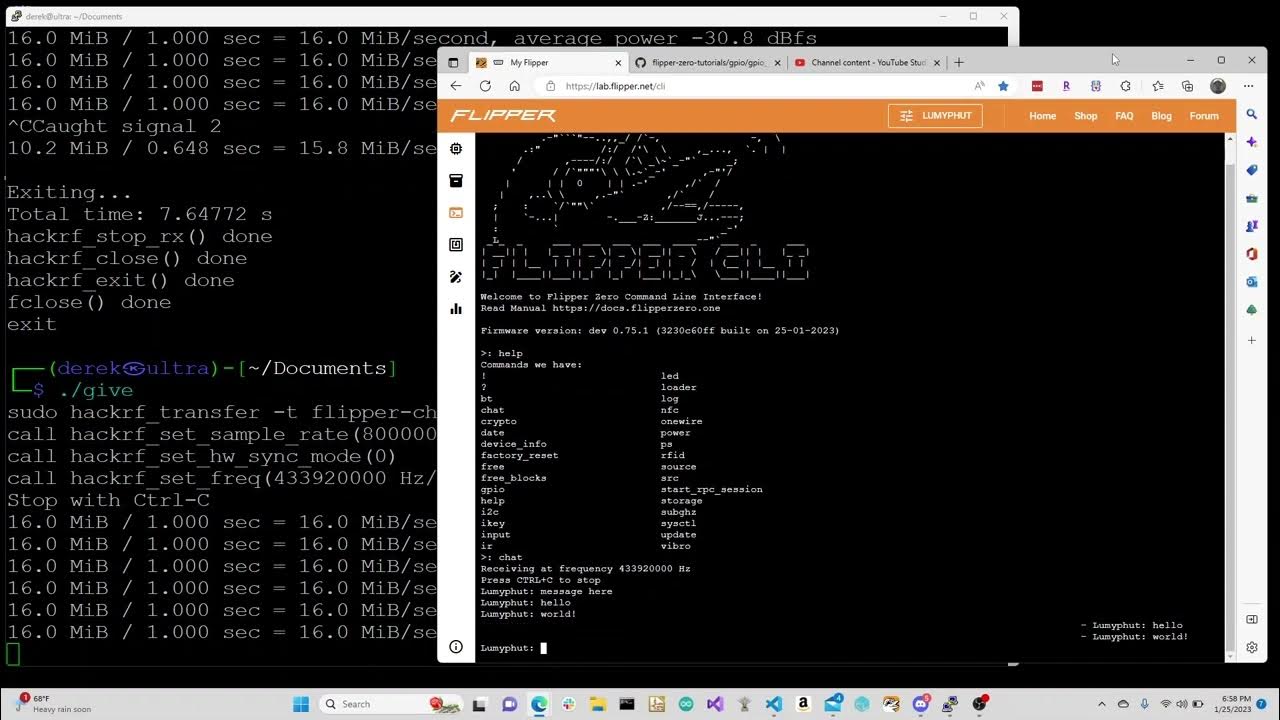Image resolution: width=1280 pixels, height=720 pixels.
Task: Click the CLI page vertical scrollbar
Action: point(1230,395)
